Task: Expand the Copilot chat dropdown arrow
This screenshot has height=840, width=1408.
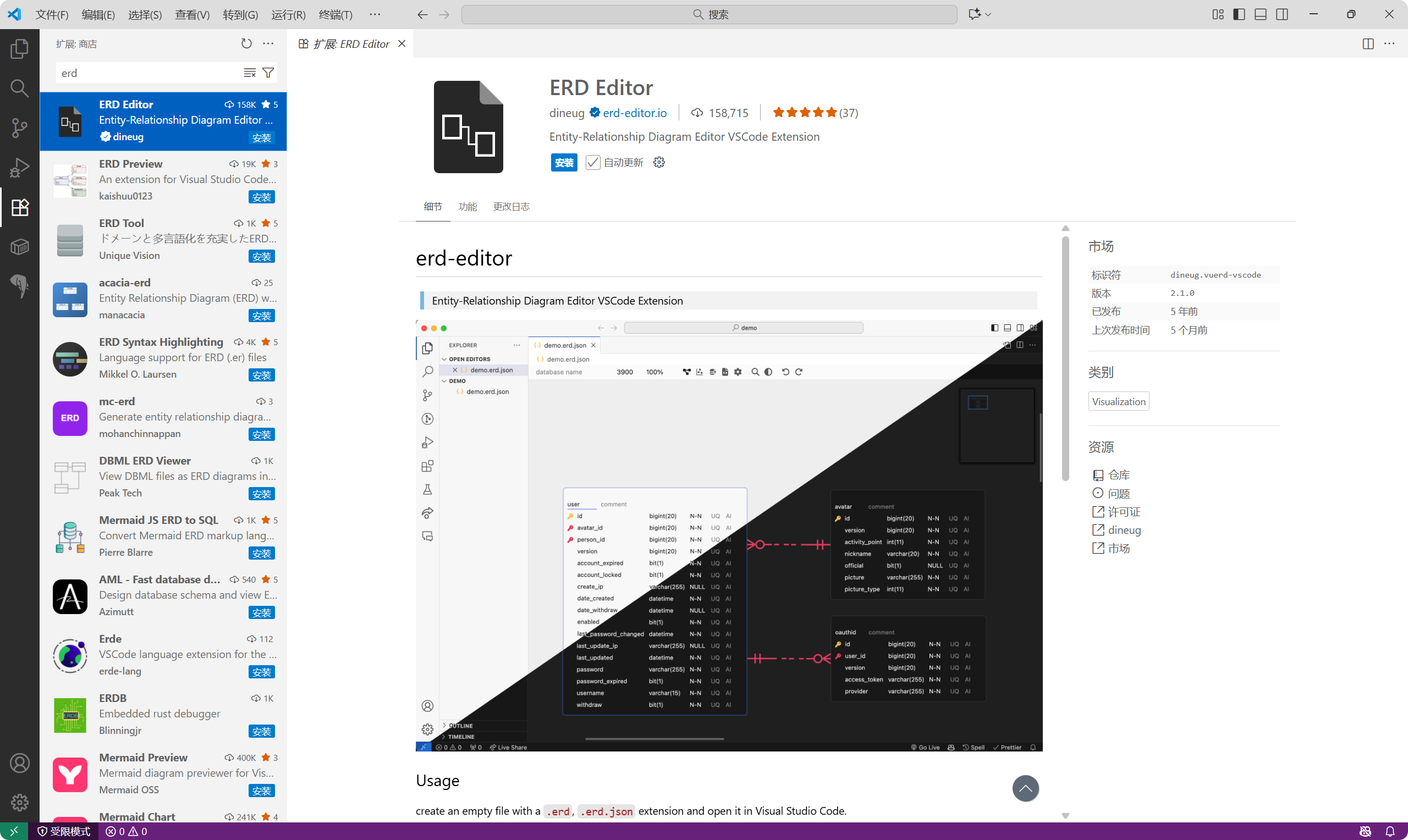Action: pyautogui.click(x=988, y=14)
